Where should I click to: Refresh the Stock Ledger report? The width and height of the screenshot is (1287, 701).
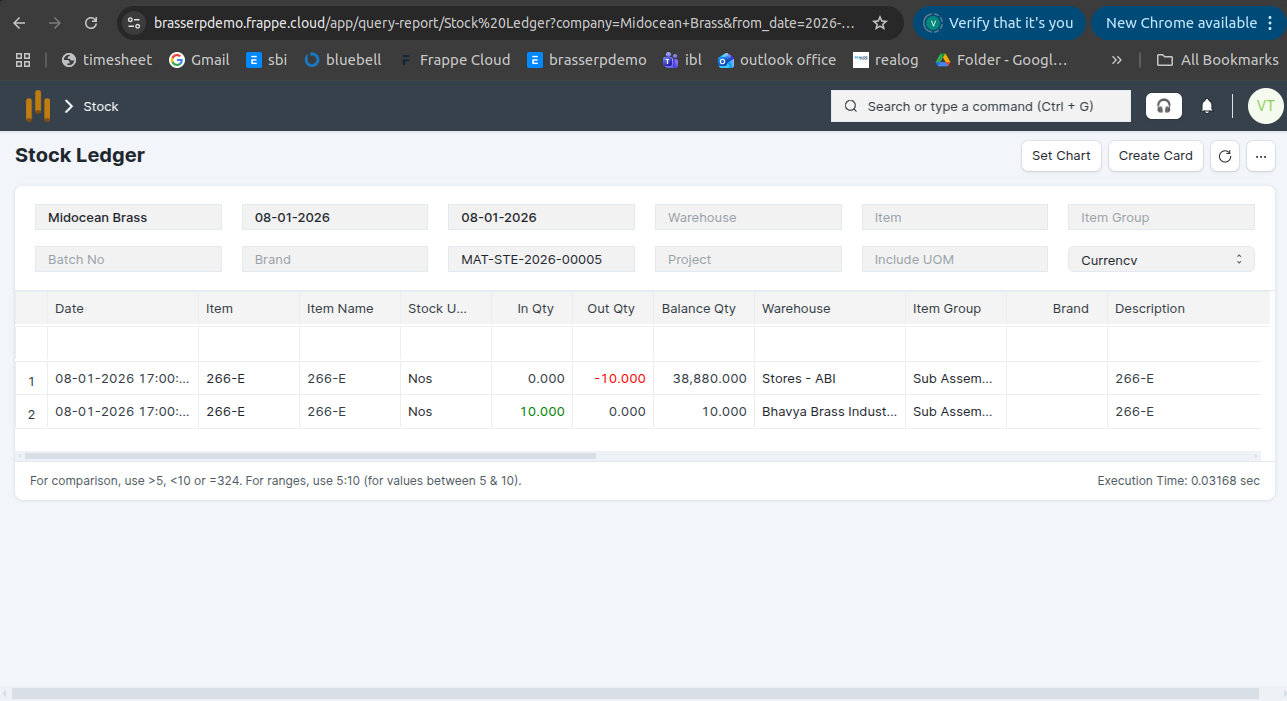1225,156
